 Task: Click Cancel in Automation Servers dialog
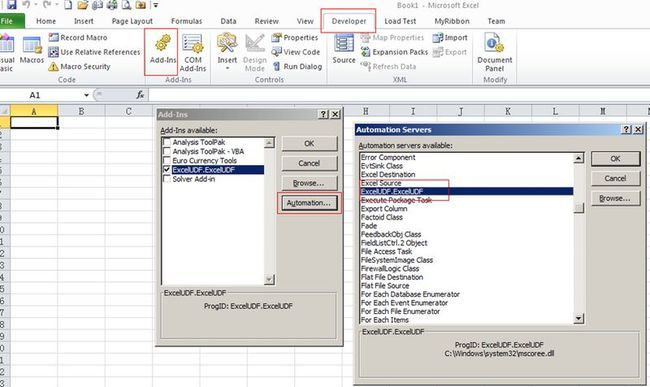point(615,179)
